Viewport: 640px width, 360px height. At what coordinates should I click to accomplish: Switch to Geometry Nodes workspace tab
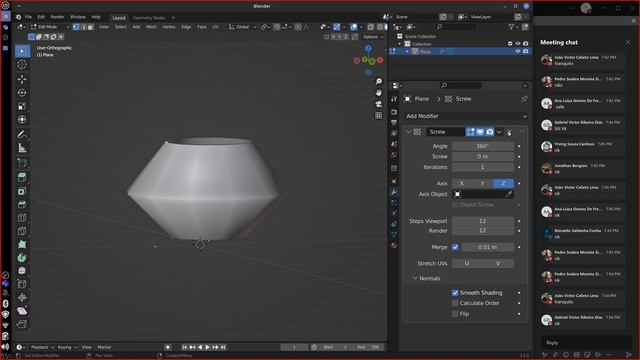pos(149,18)
